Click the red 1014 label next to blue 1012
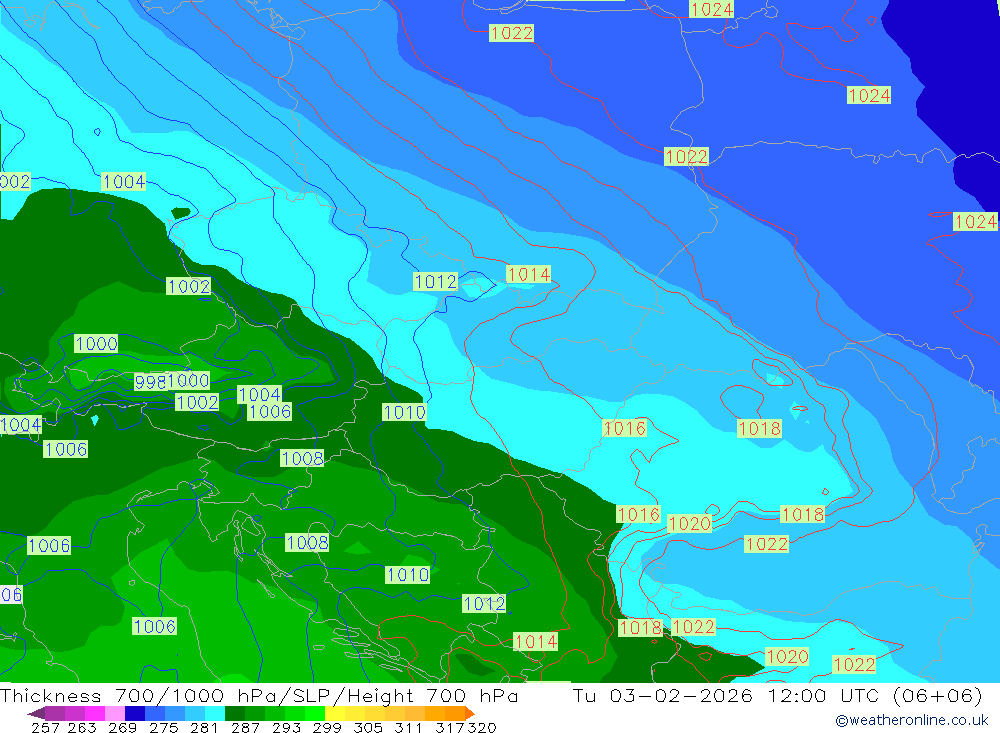Screen dimensions: 1000x733 [x=529, y=274]
